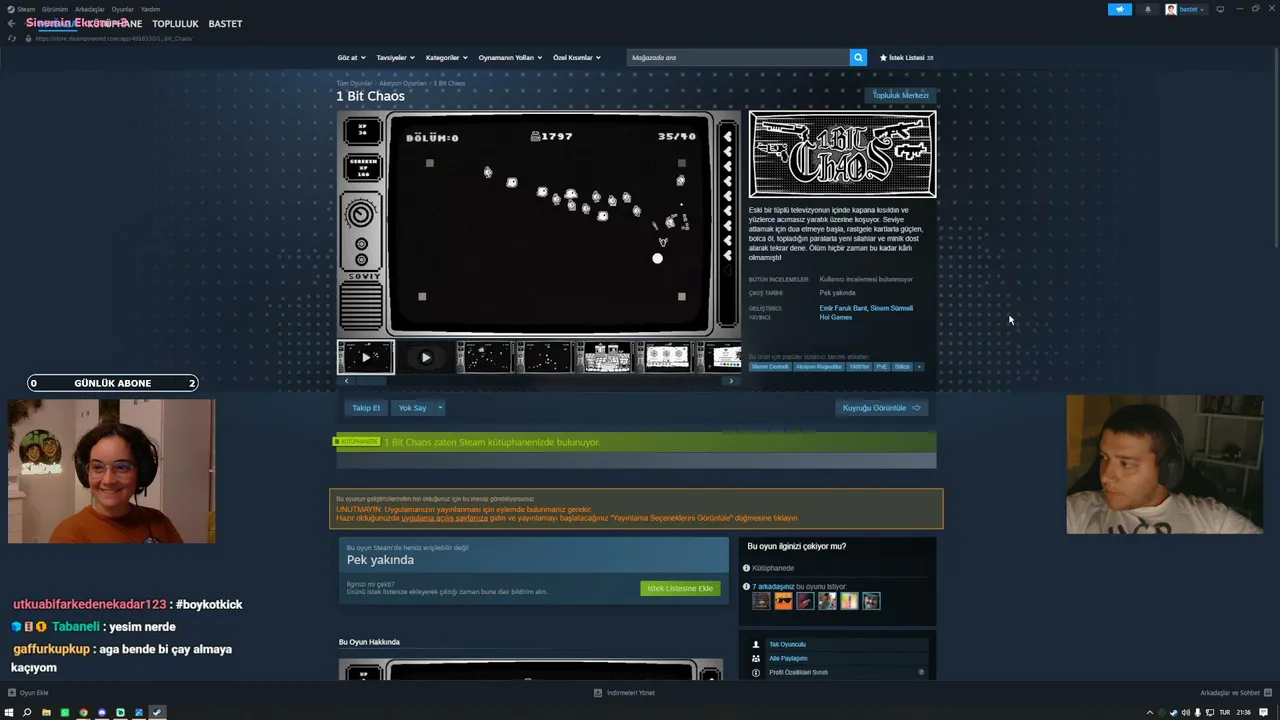This screenshot has width=1280, height=720.
Task: Click Oyun Ekle at bottom left
Action: coord(28,693)
